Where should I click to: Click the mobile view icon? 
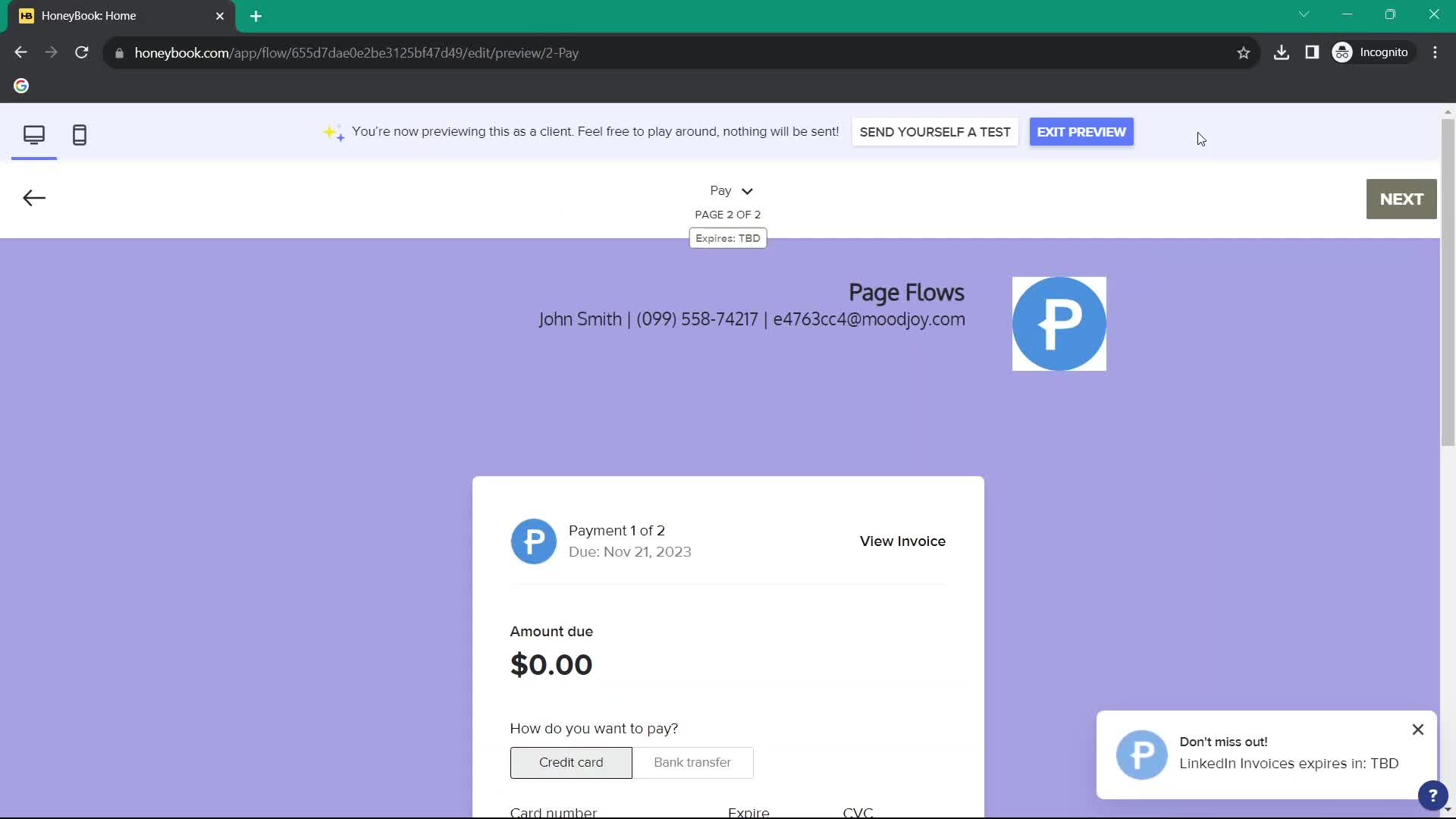[x=79, y=133]
